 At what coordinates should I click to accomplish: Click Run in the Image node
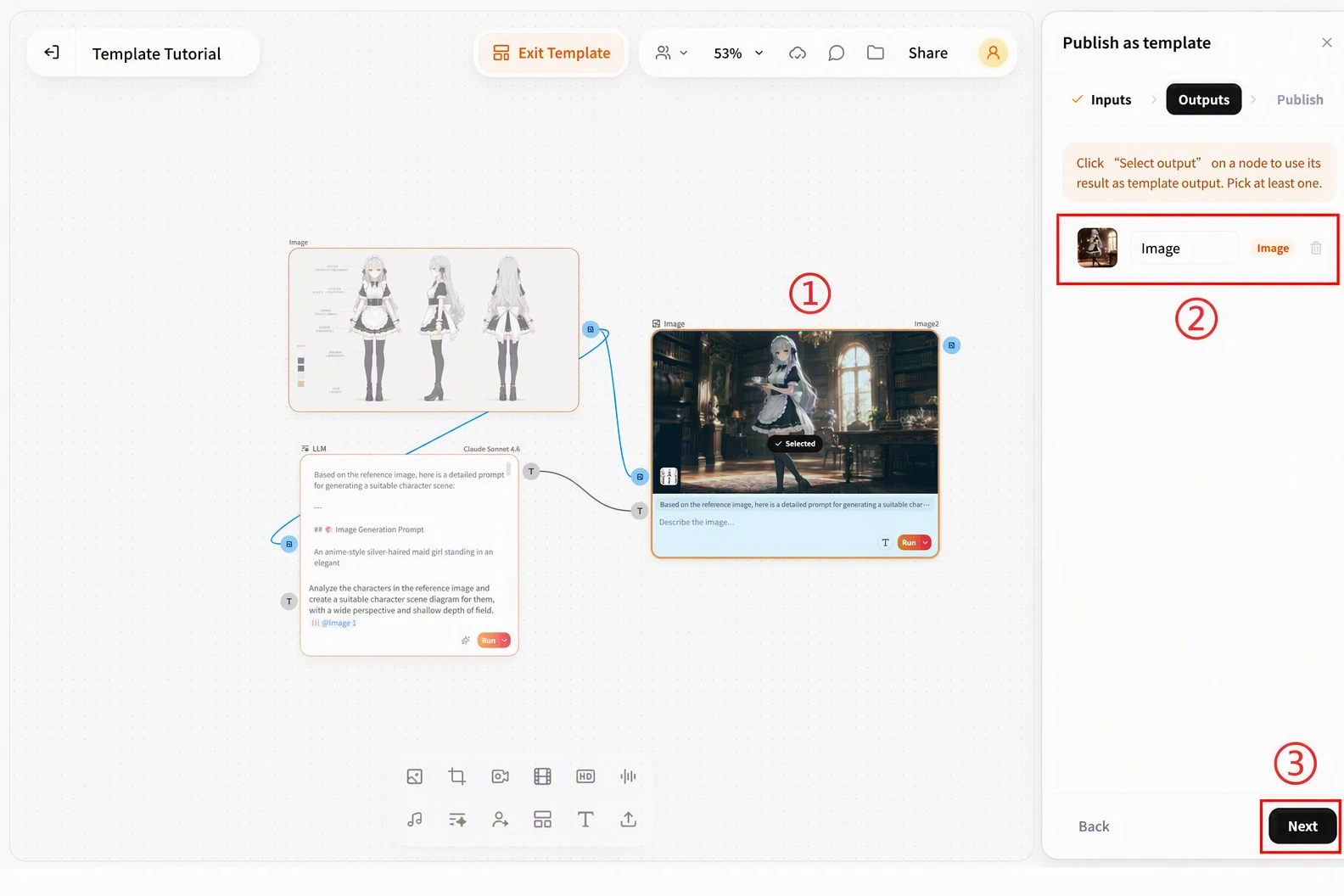pyautogui.click(x=909, y=542)
